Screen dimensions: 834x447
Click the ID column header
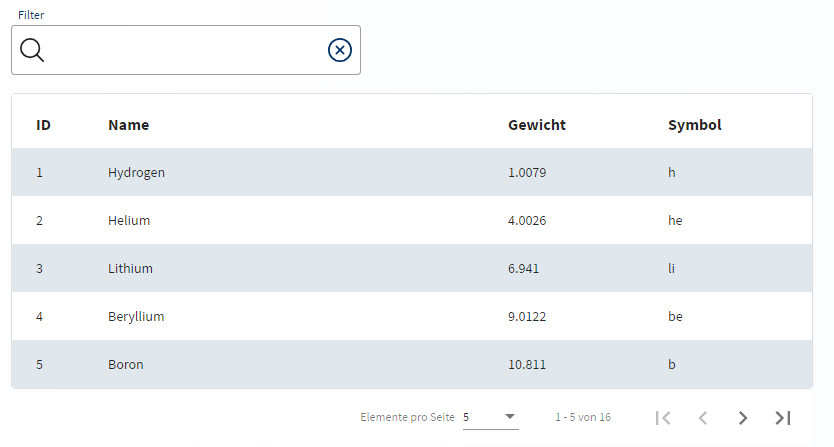coord(43,125)
